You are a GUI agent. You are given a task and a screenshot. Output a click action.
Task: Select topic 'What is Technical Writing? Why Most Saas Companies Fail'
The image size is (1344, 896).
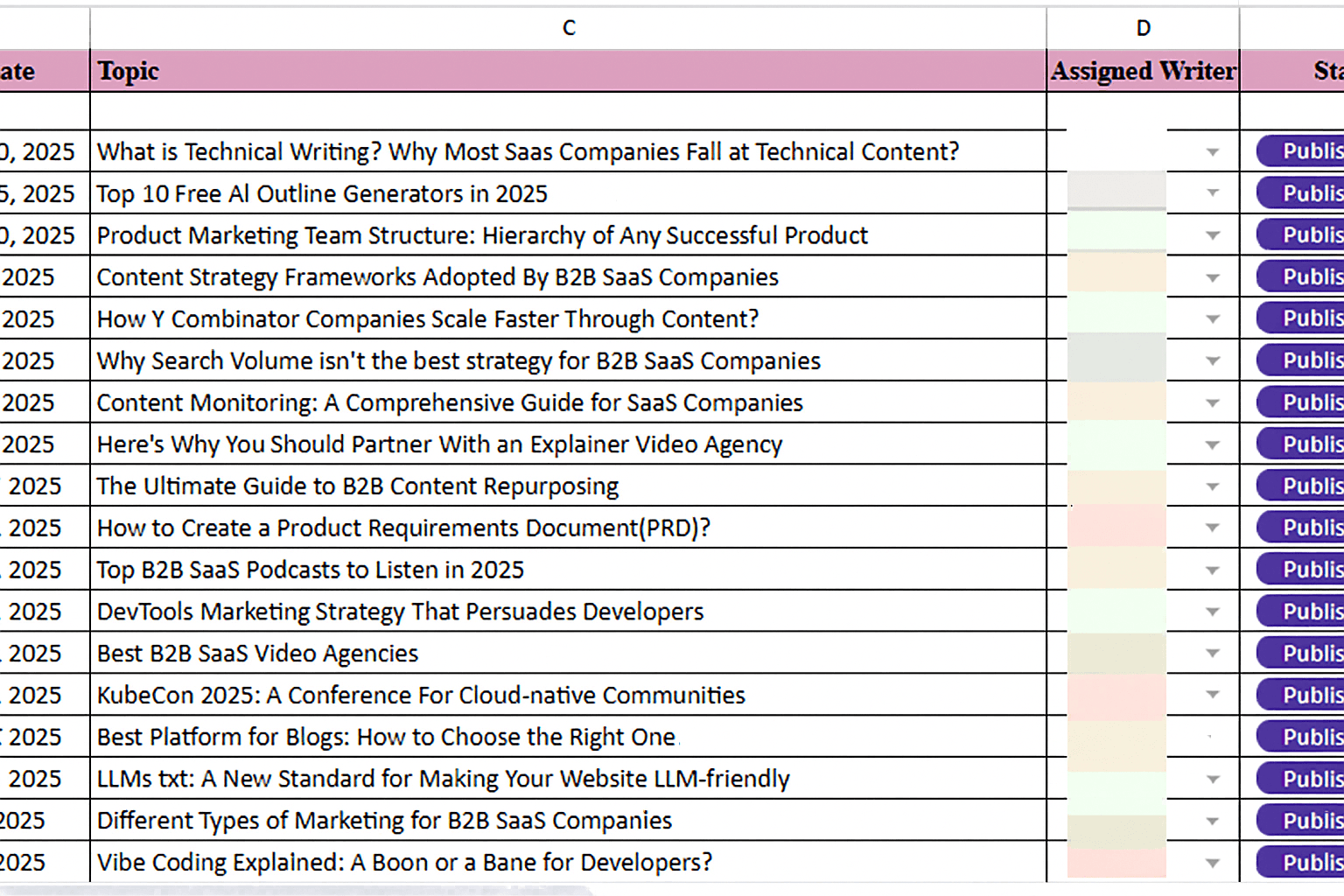coord(569,151)
